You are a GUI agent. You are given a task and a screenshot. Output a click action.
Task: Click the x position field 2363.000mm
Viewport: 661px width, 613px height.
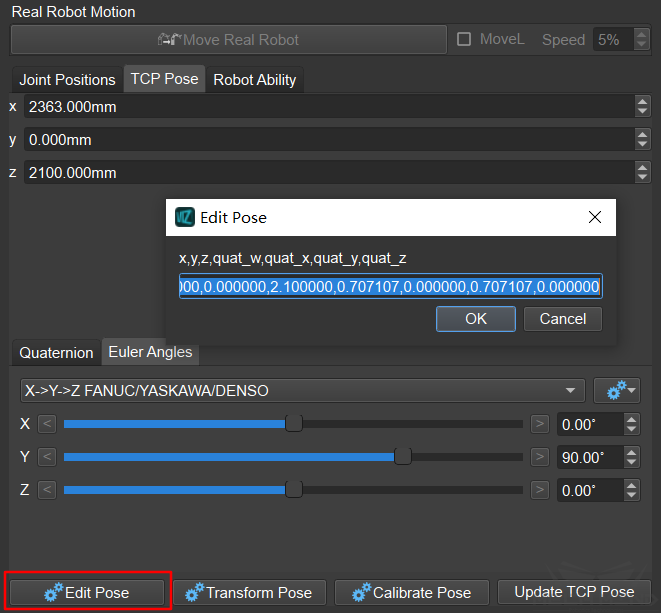point(329,107)
